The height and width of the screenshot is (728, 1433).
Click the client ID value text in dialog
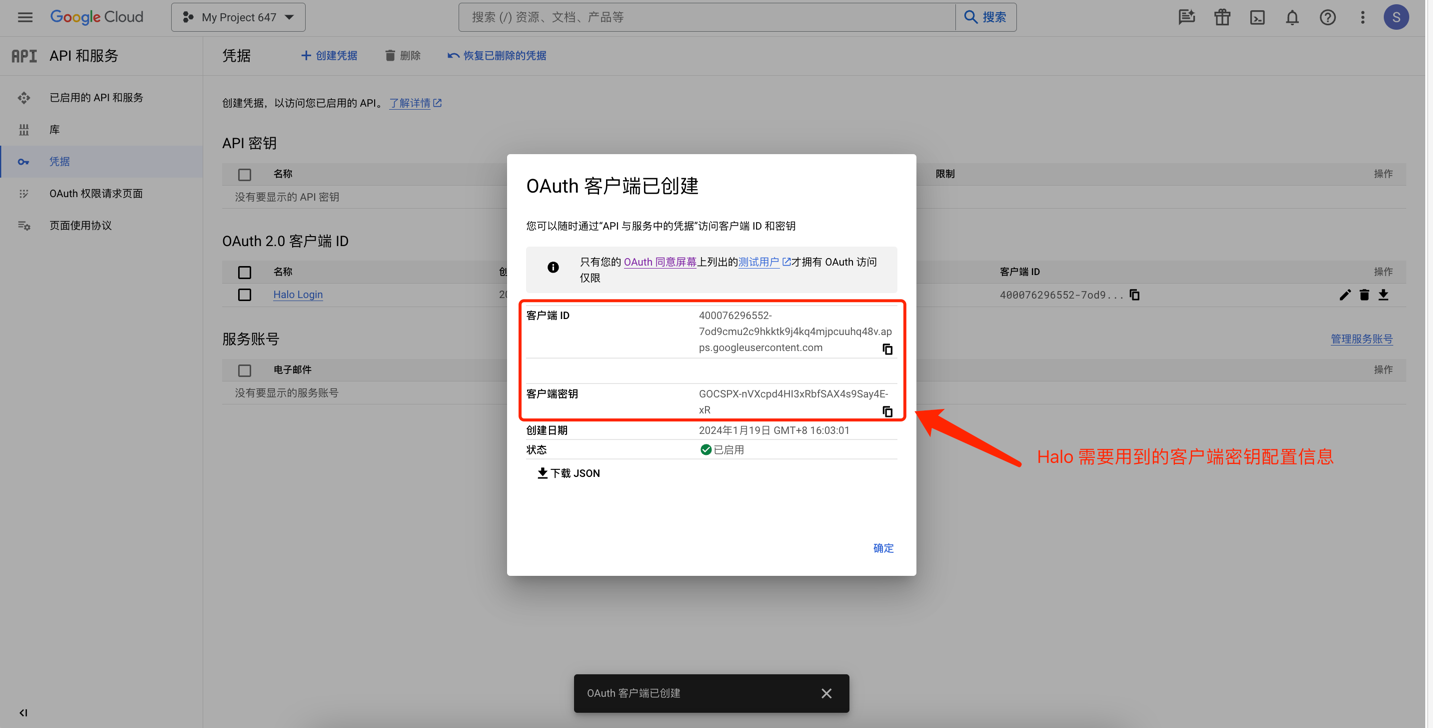pyautogui.click(x=795, y=332)
